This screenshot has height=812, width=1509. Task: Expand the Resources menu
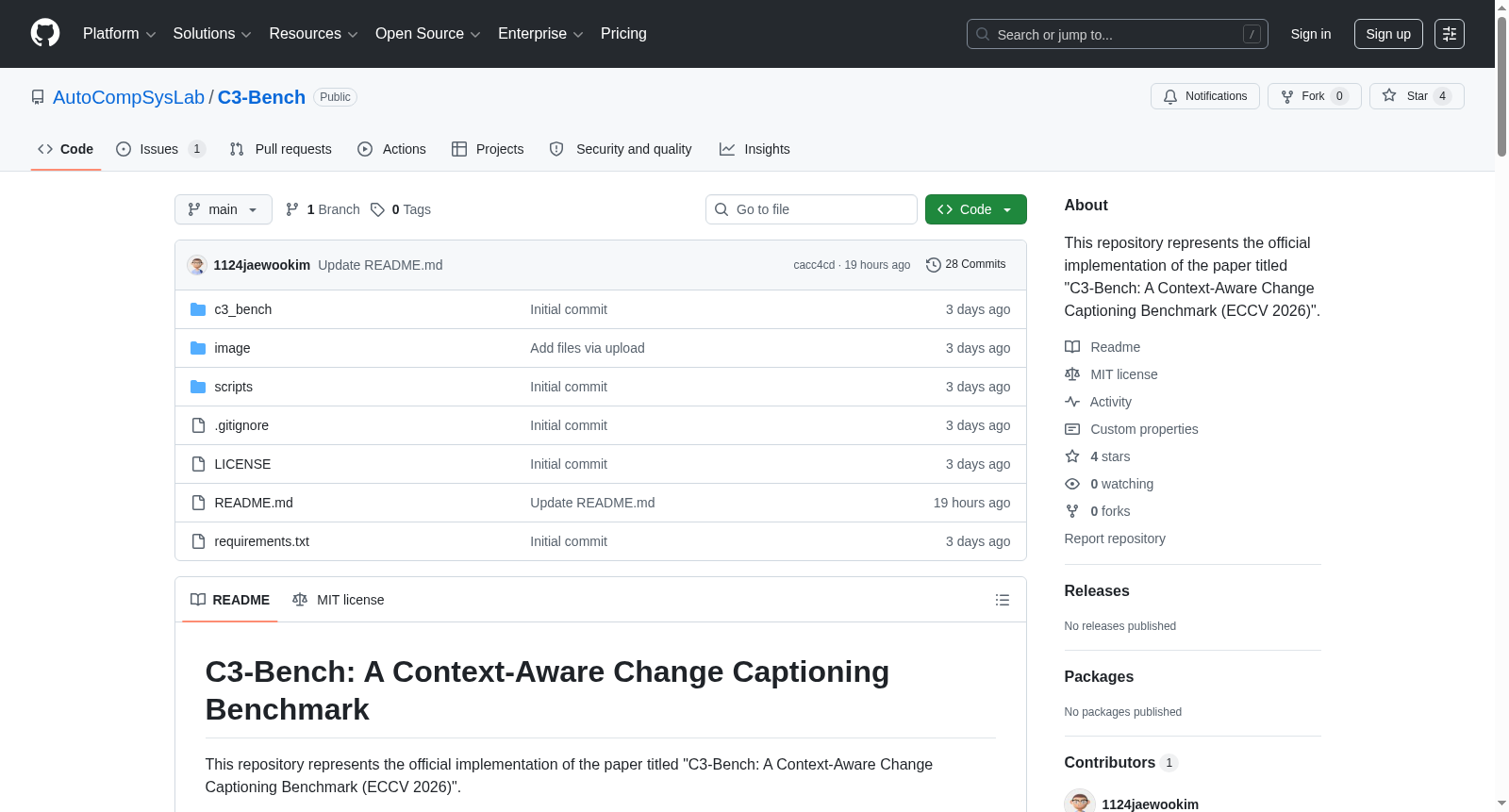coord(313,34)
